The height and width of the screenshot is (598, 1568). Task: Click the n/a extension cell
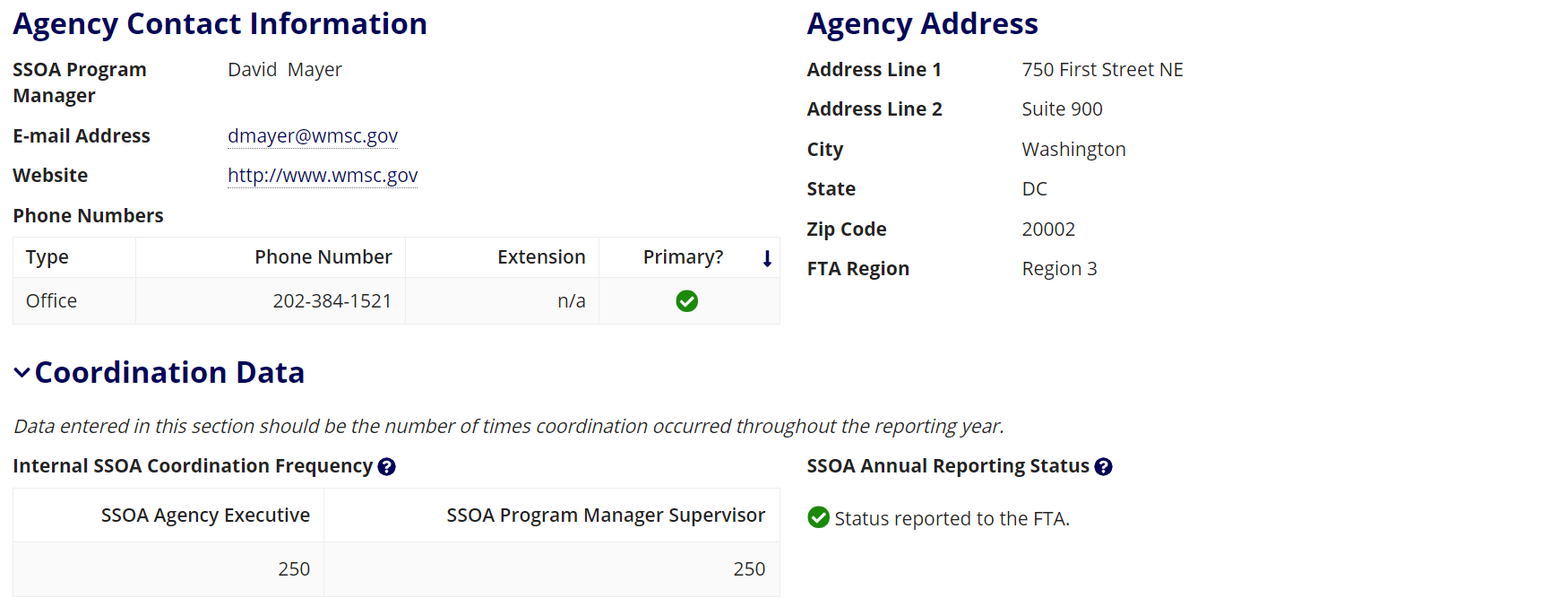point(571,301)
